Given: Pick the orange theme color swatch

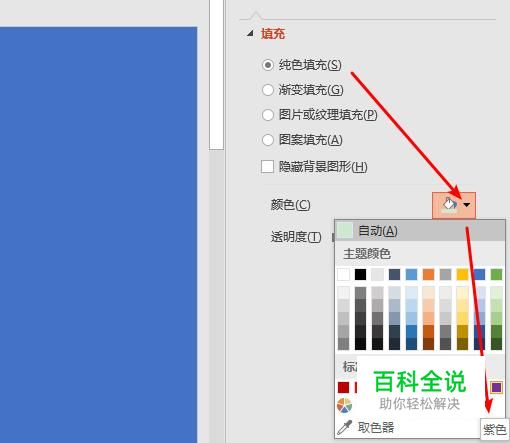Looking at the screenshot, I should (x=428, y=275).
